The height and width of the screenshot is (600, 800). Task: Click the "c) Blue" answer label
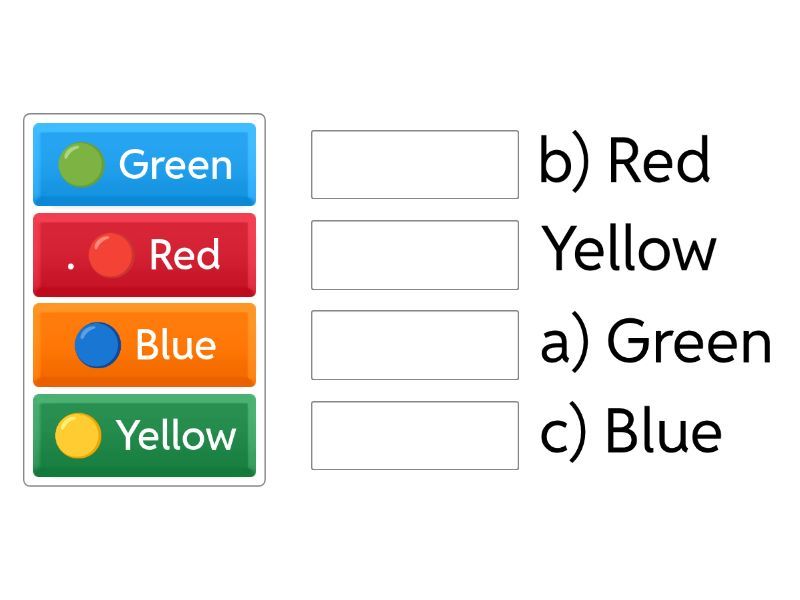(x=631, y=433)
